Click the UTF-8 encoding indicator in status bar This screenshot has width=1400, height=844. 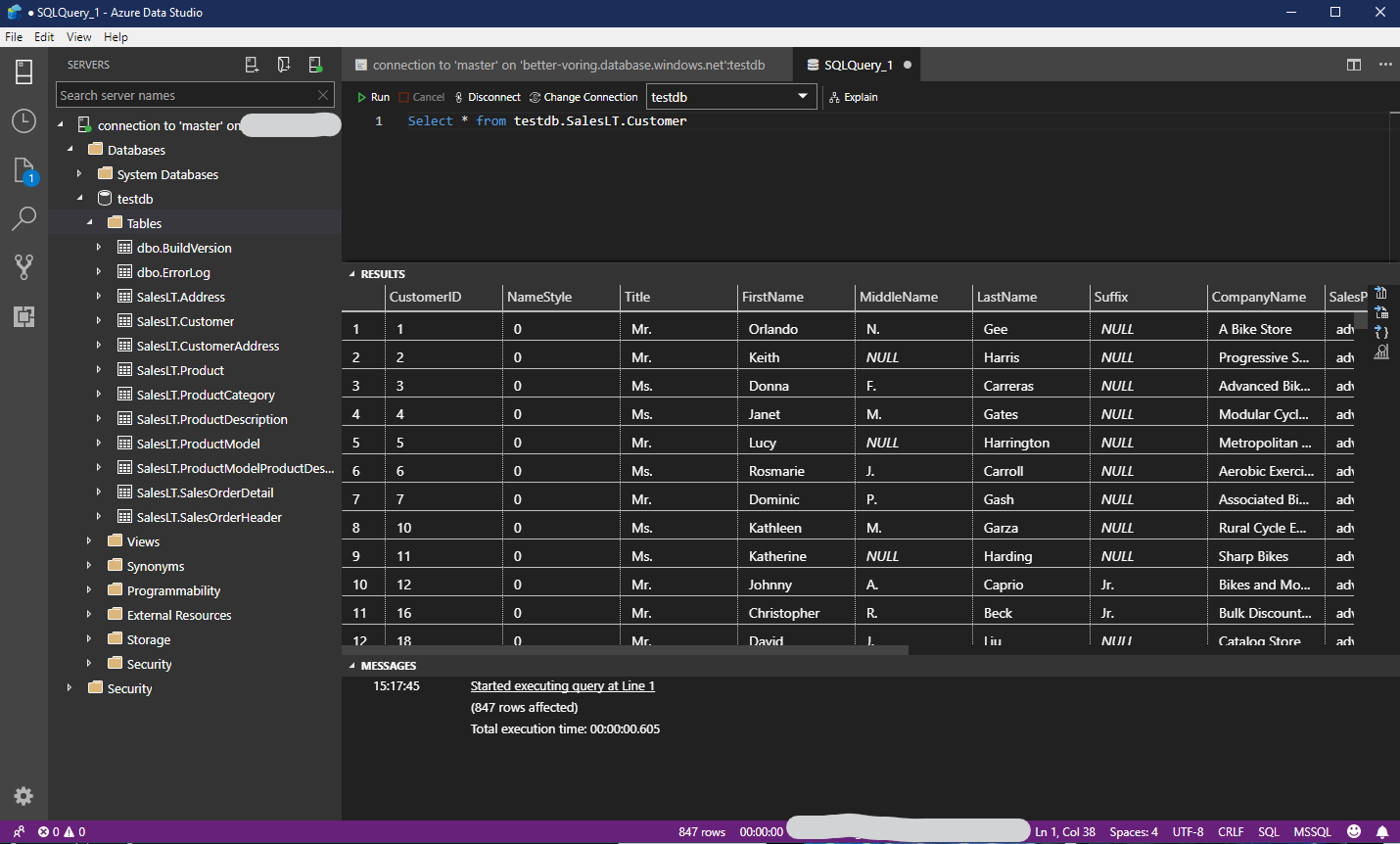1188,831
